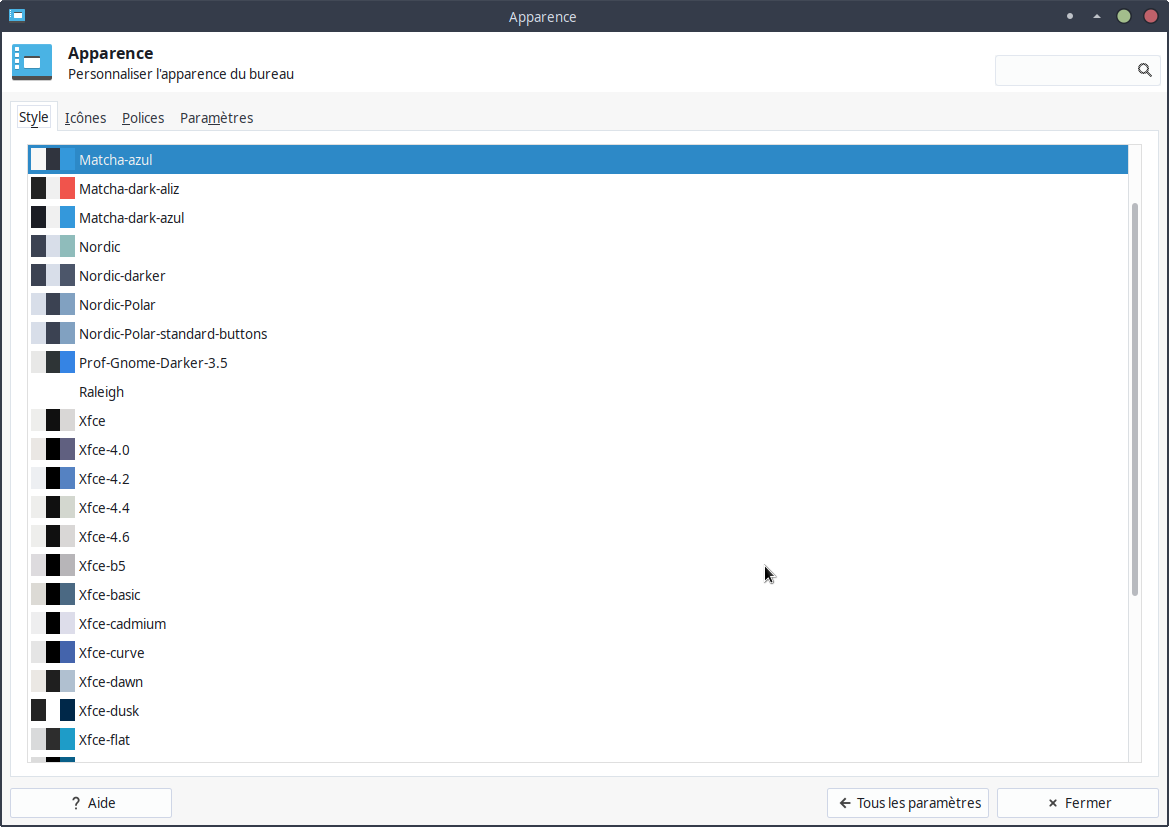Click the theme list vertical scrollbar

pos(1134,400)
